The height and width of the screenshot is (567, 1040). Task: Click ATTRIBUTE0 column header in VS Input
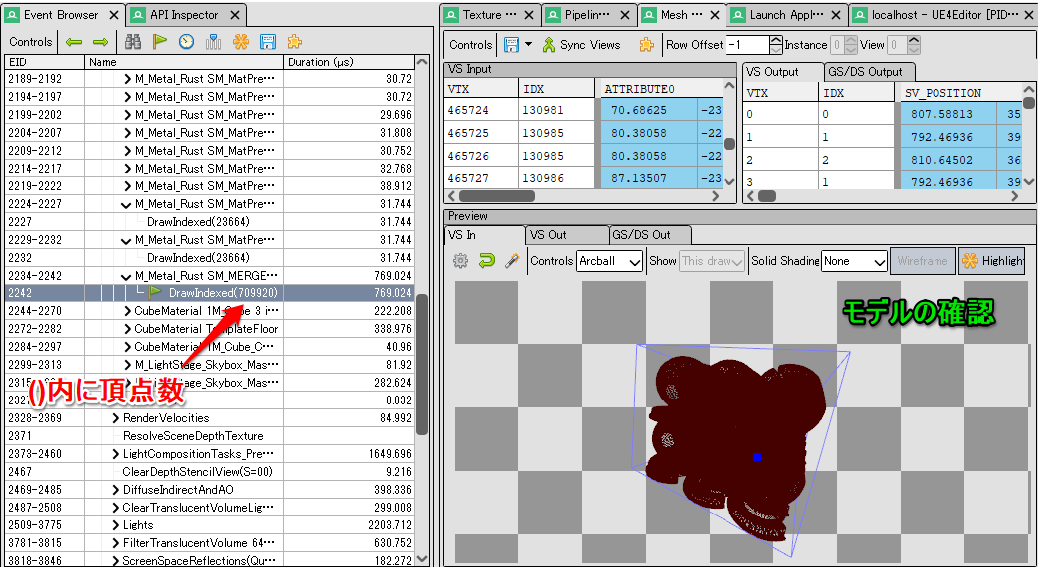click(663, 89)
